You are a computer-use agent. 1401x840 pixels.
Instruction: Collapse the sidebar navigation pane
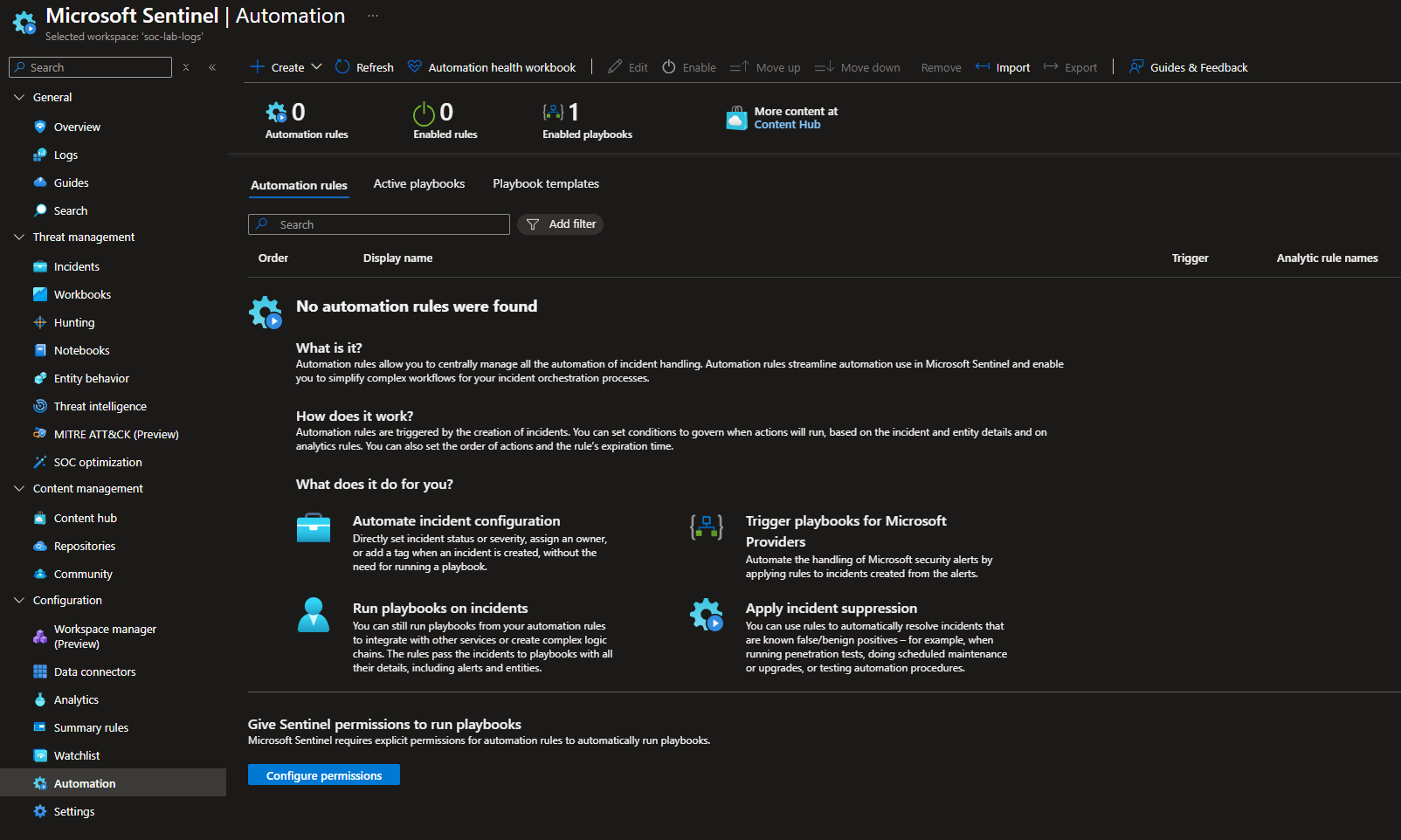click(x=212, y=67)
